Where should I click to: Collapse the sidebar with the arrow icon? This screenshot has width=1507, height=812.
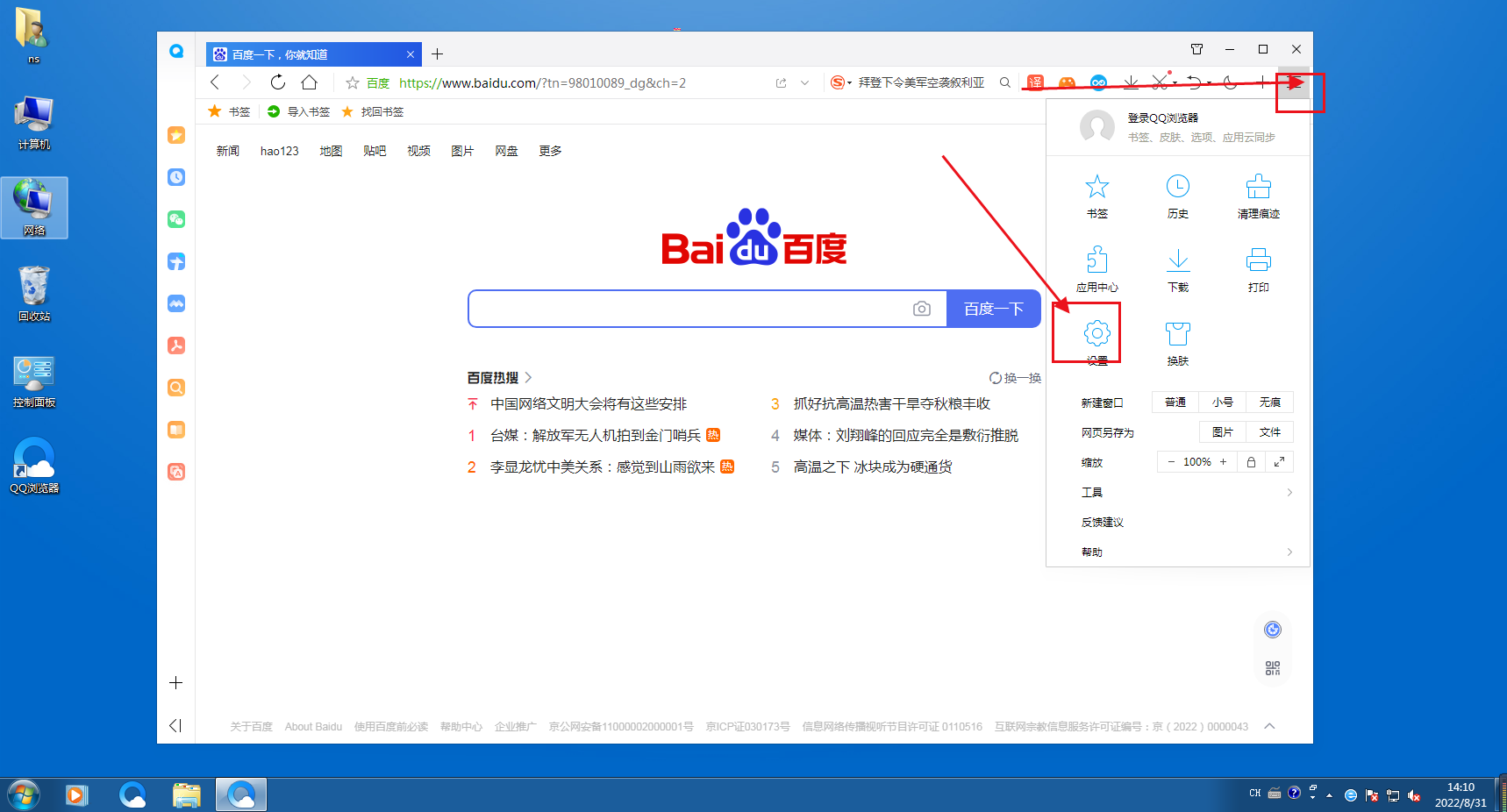tap(175, 725)
